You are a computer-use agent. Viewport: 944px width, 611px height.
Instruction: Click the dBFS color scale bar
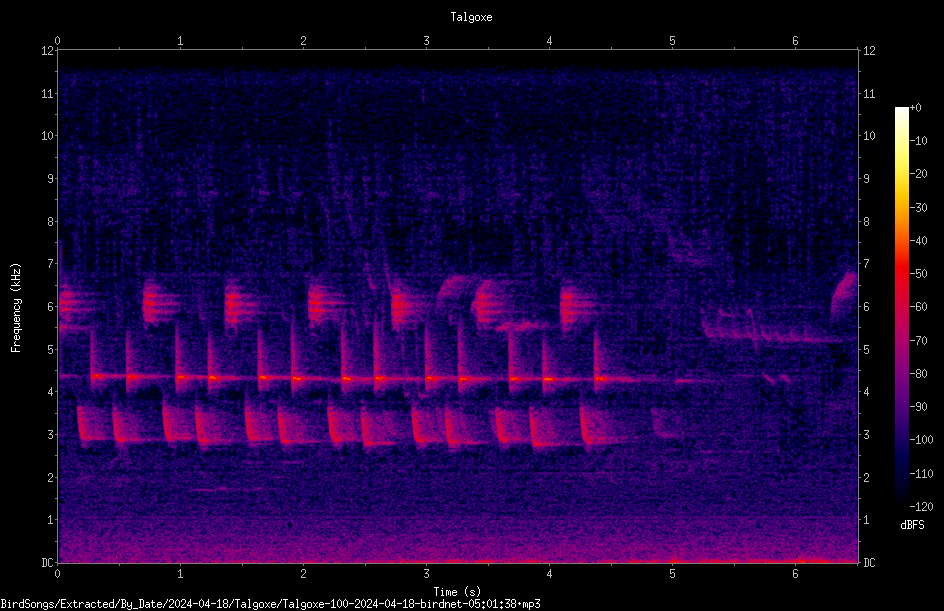[x=901, y=306]
